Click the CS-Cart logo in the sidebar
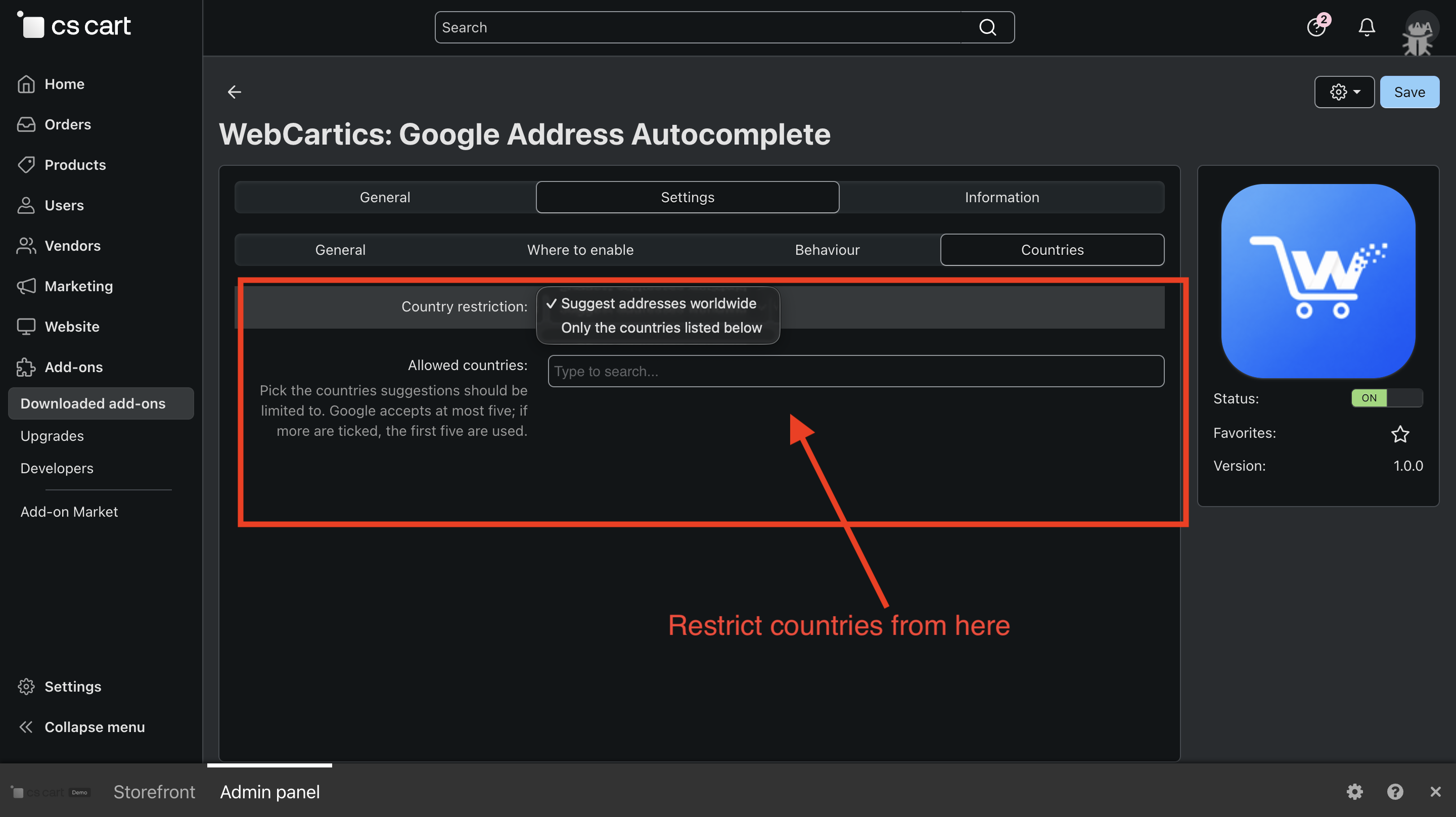 point(74,25)
